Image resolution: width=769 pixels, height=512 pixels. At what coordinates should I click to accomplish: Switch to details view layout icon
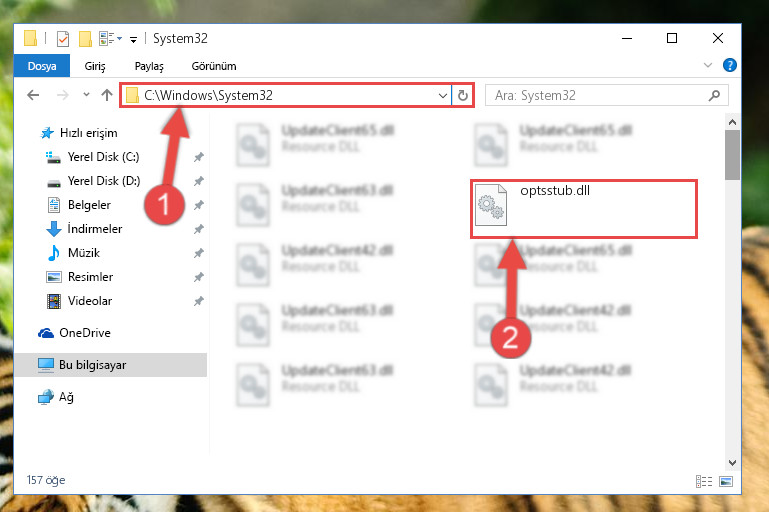click(704, 481)
